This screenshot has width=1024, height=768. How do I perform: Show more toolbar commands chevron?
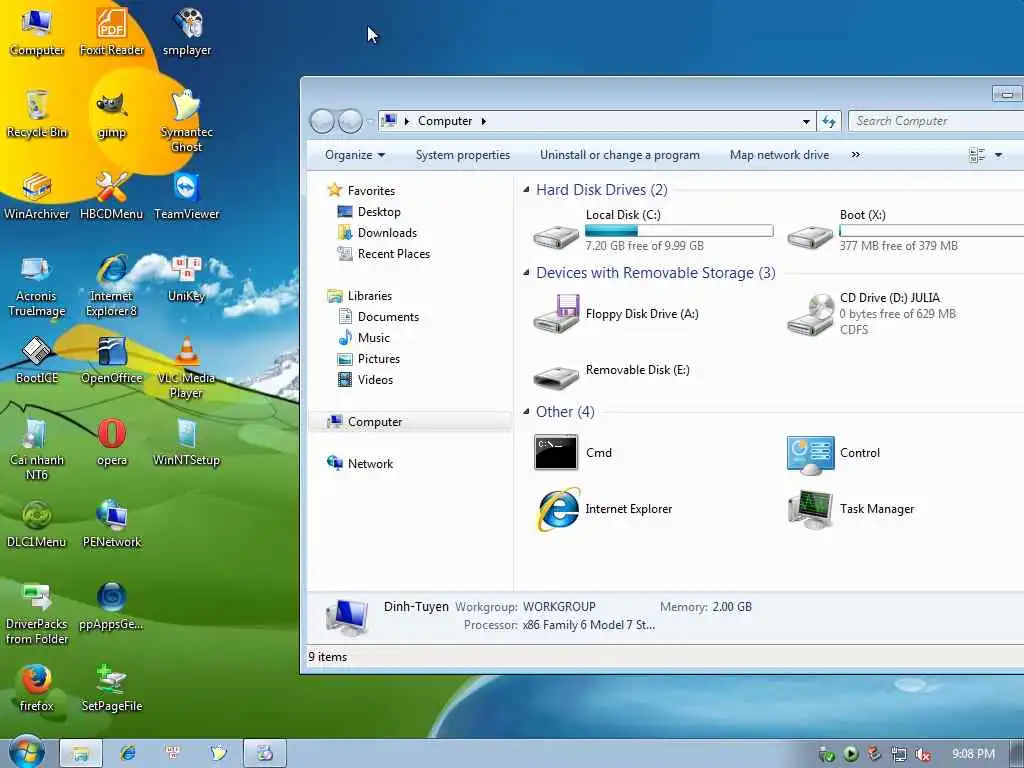pyautogui.click(x=856, y=155)
